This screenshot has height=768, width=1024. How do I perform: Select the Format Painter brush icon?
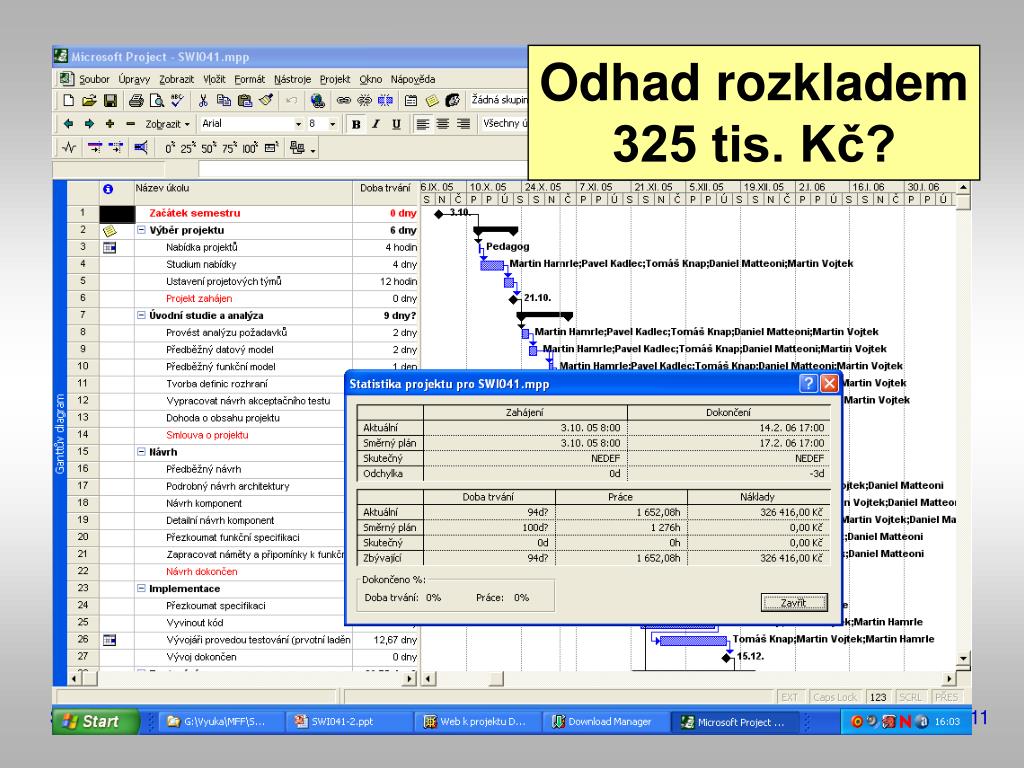265,101
